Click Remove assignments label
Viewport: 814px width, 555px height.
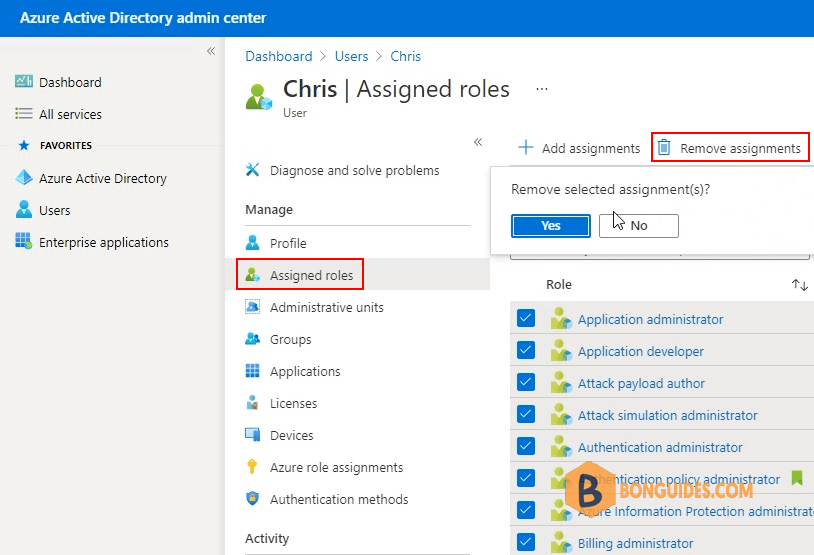(x=740, y=148)
